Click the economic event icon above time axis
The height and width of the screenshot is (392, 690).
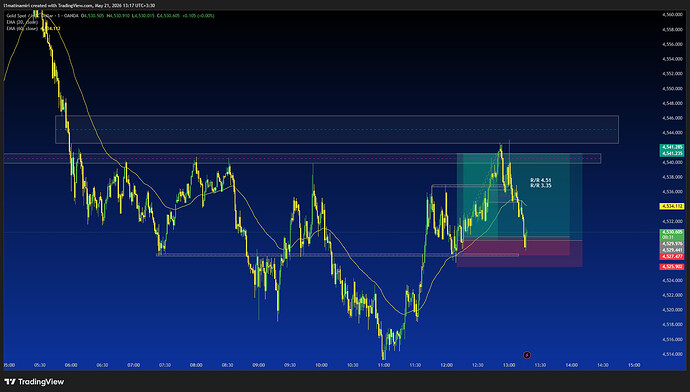click(527, 355)
